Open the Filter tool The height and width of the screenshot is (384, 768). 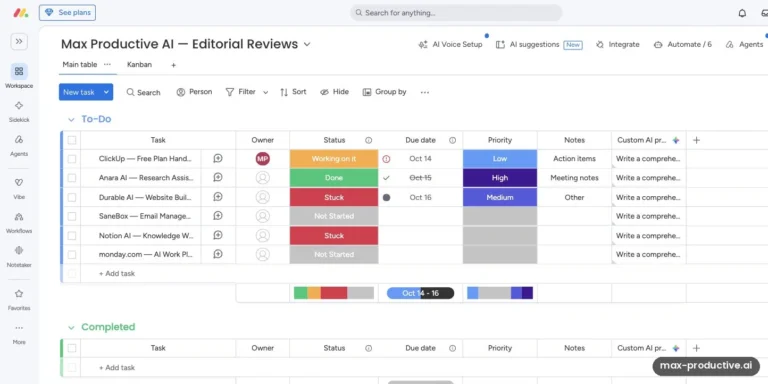tap(240, 92)
